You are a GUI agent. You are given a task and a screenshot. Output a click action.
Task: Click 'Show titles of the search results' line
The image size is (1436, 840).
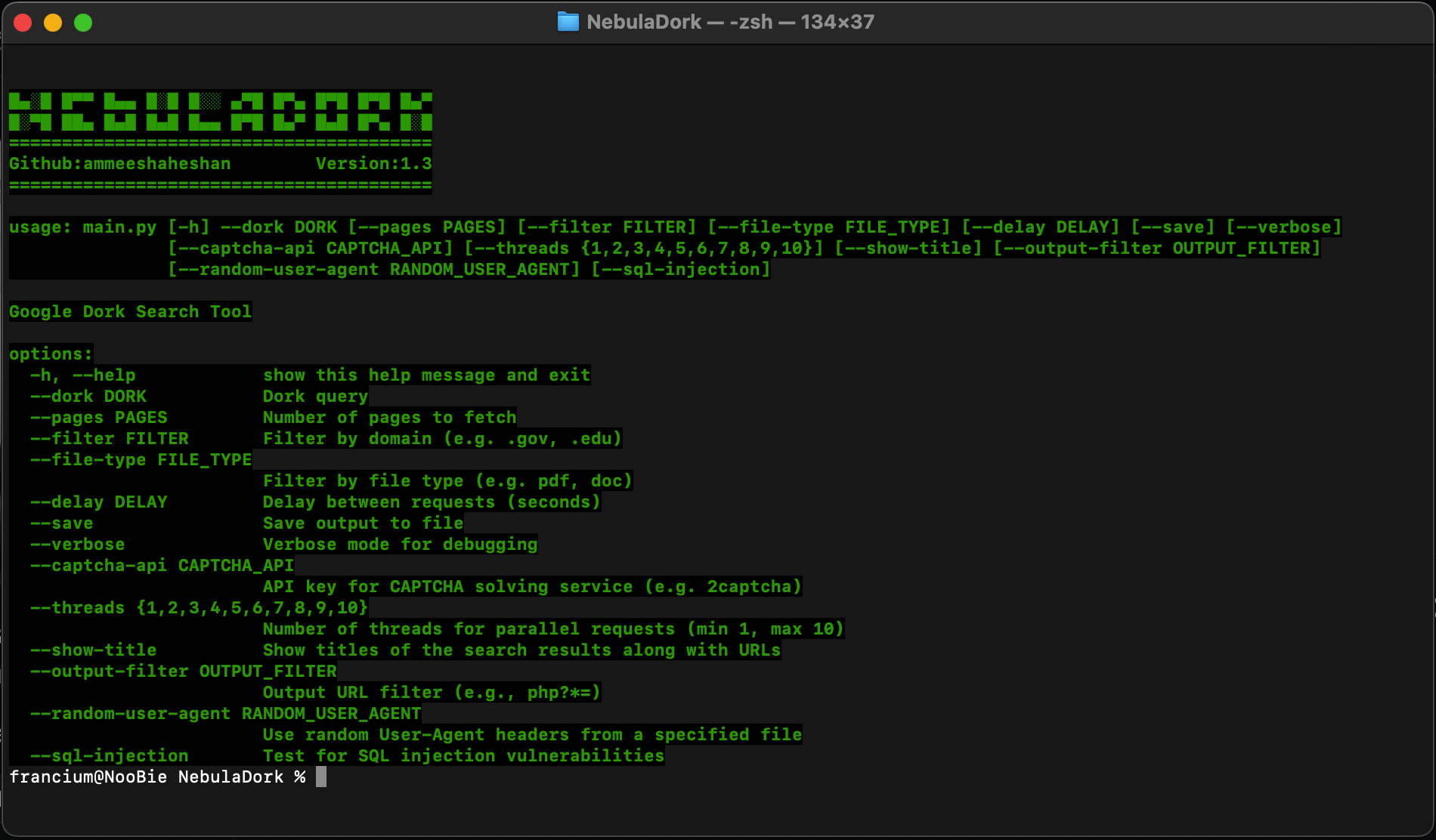click(x=522, y=650)
